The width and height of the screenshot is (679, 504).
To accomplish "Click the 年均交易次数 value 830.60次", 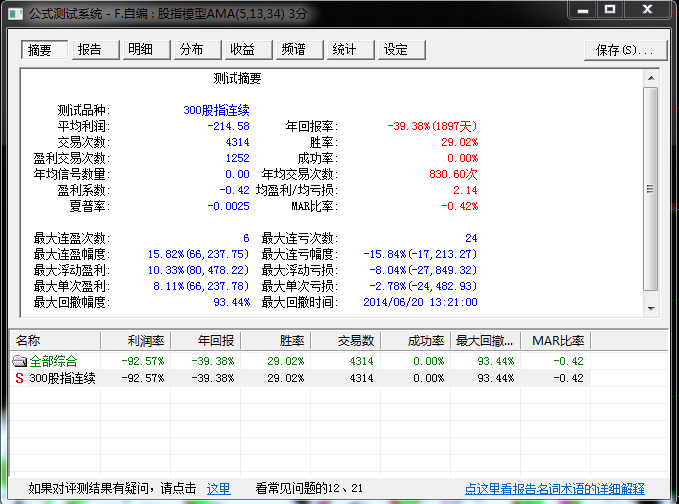I will point(453,174).
